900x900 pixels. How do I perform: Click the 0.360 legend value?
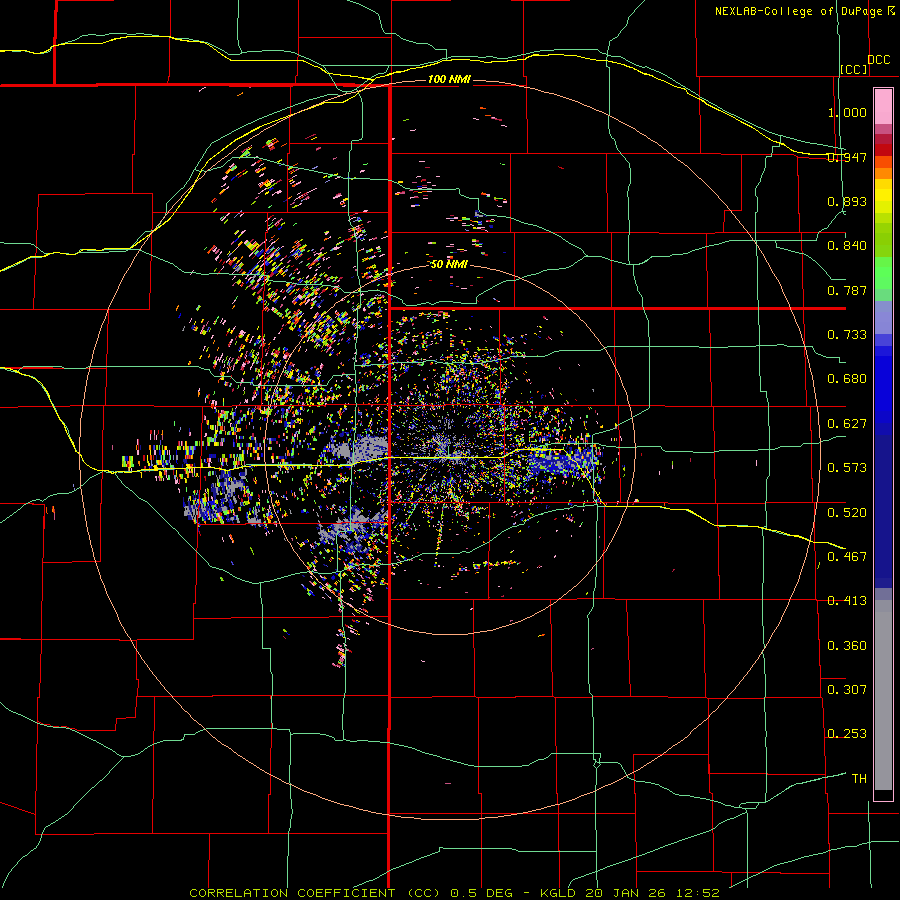point(847,646)
